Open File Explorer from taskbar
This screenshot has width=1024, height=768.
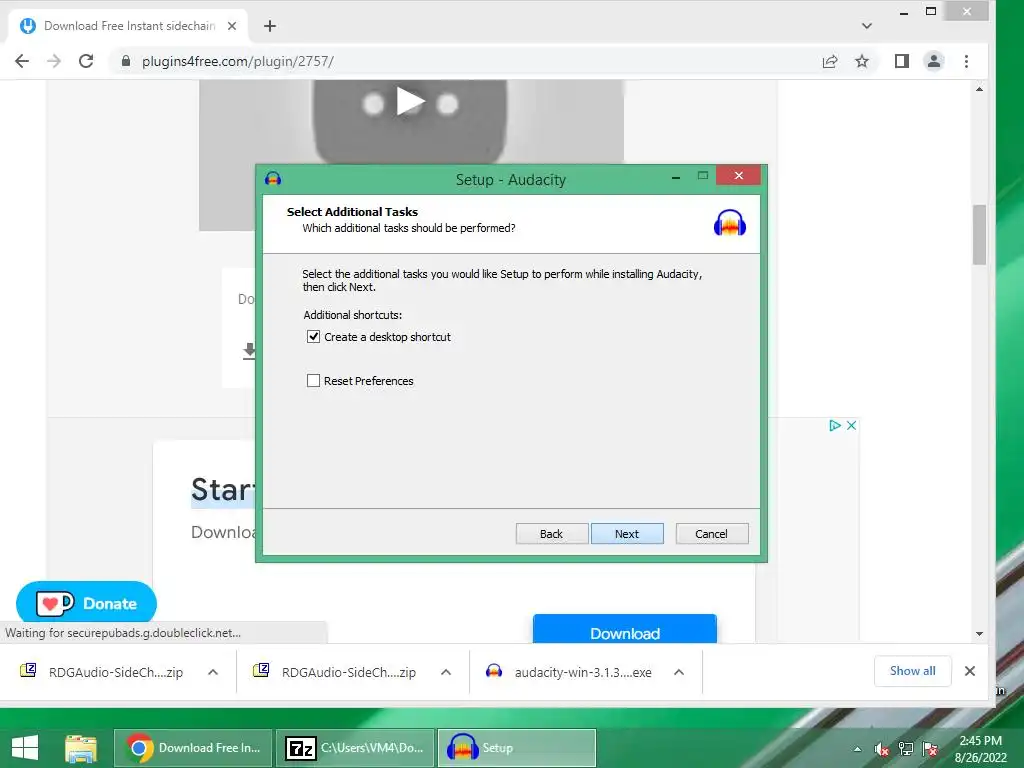pos(81,748)
